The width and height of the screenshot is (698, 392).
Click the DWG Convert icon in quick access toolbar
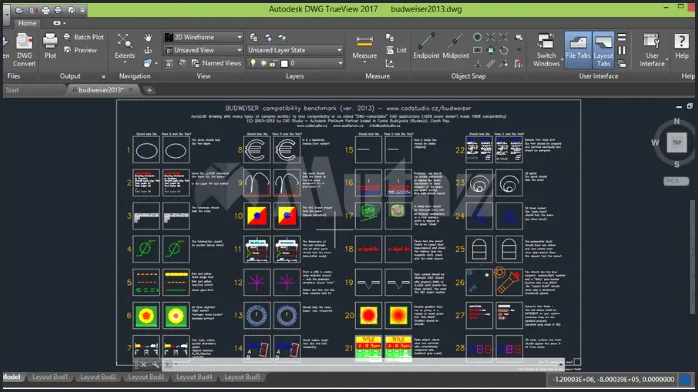[x=33, y=10]
